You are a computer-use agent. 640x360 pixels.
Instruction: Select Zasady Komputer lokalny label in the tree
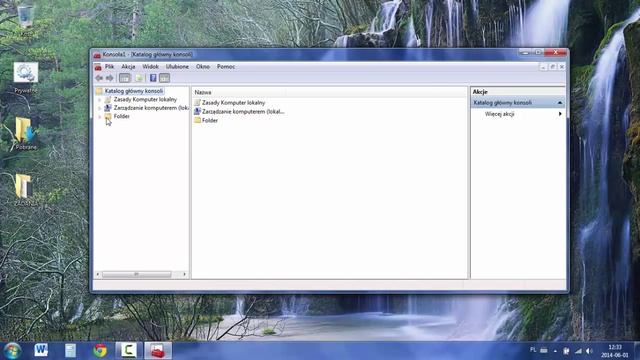[145, 100]
